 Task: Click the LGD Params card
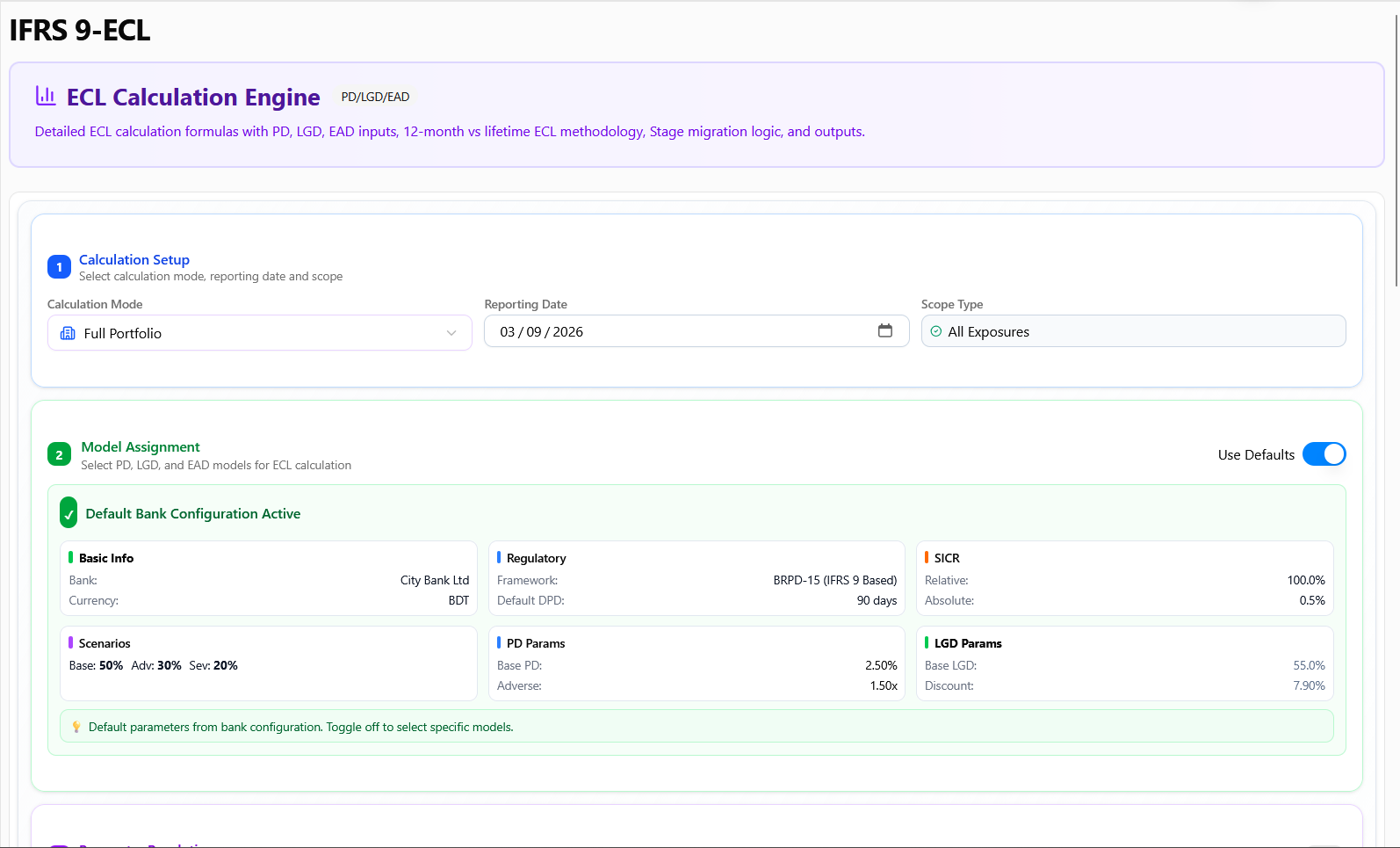tap(1124, 663)
